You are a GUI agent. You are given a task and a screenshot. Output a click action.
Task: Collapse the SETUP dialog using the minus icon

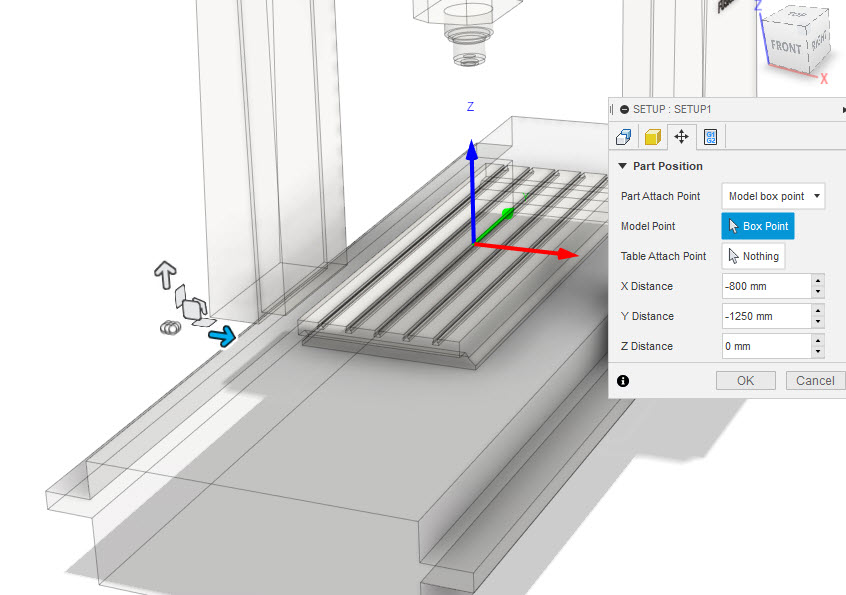(x=624, y=110)
